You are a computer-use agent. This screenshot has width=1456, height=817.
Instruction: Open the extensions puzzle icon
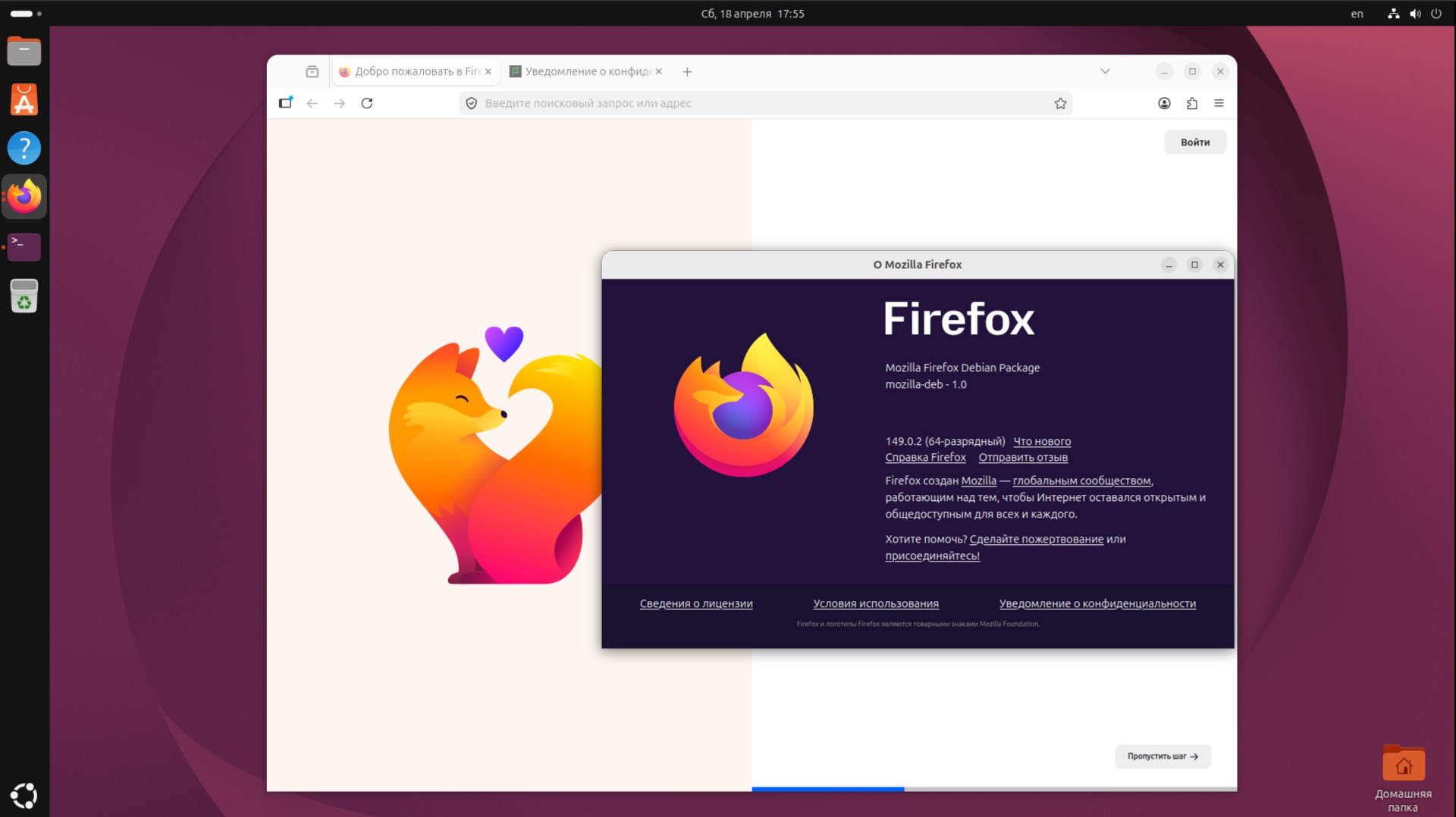coord(1192,103)
